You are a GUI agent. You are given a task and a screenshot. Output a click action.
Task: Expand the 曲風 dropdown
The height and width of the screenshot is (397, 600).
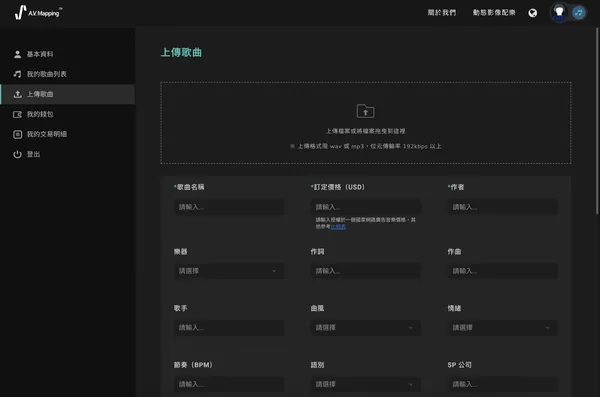[x=365, y=328]
